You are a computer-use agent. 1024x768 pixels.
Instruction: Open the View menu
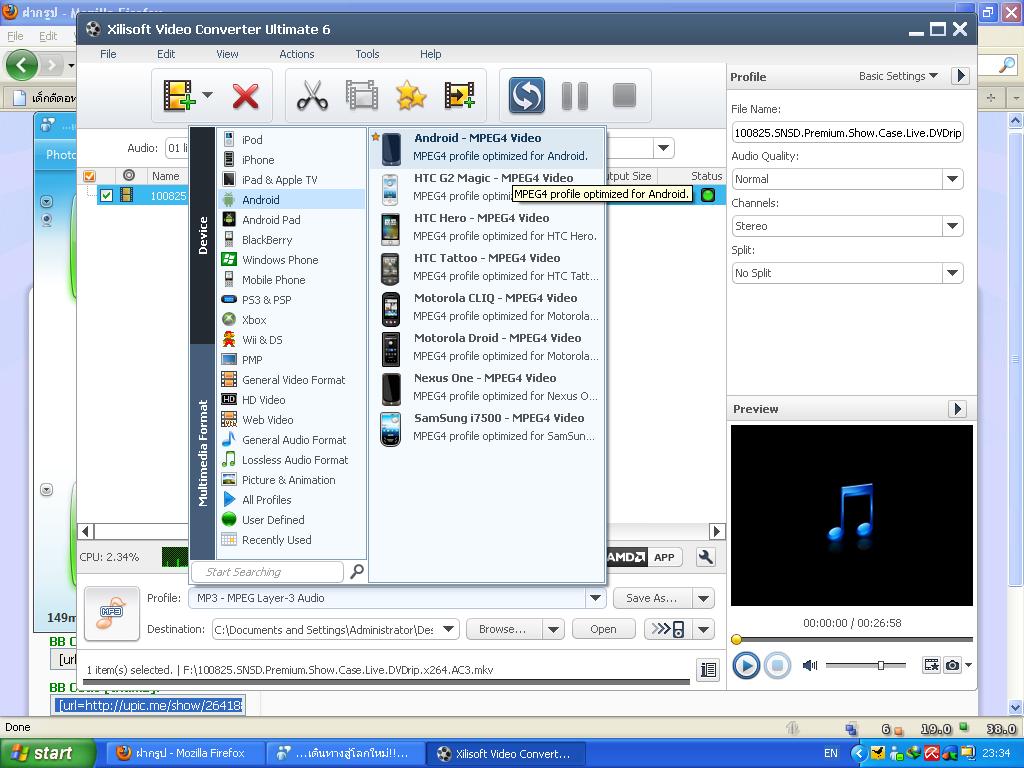[227, 54]
